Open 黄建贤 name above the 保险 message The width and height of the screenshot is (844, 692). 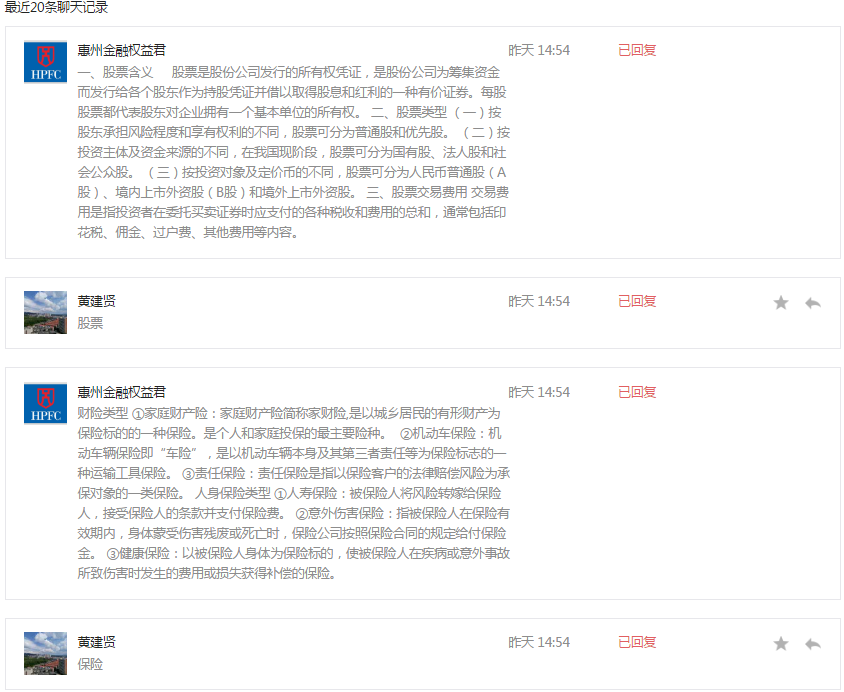[x=96, y=642]
